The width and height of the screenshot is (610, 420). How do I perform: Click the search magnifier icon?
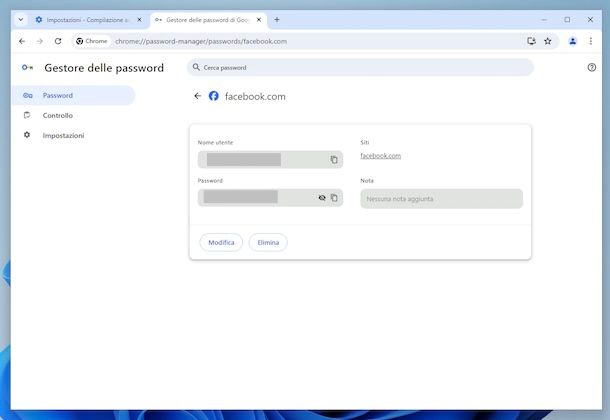pyautogui.click(x=196, y=67)
